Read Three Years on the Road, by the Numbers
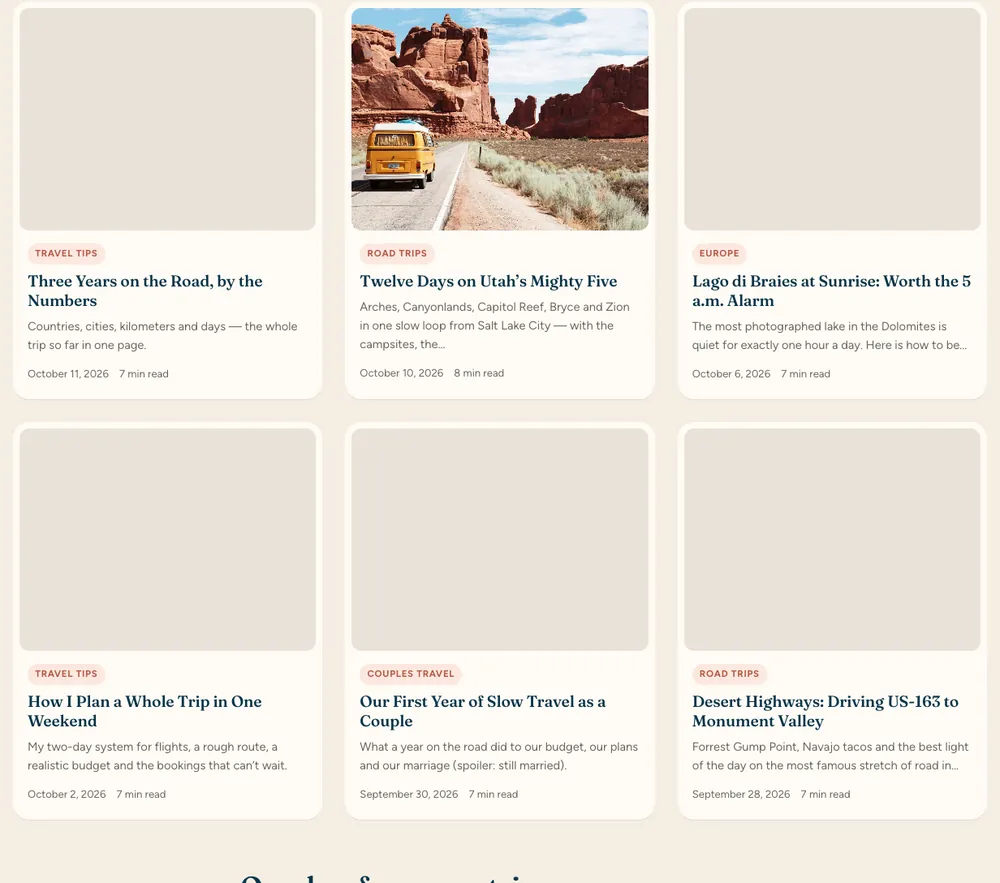The image size is (1000, 883). click(x=145, y=291)
